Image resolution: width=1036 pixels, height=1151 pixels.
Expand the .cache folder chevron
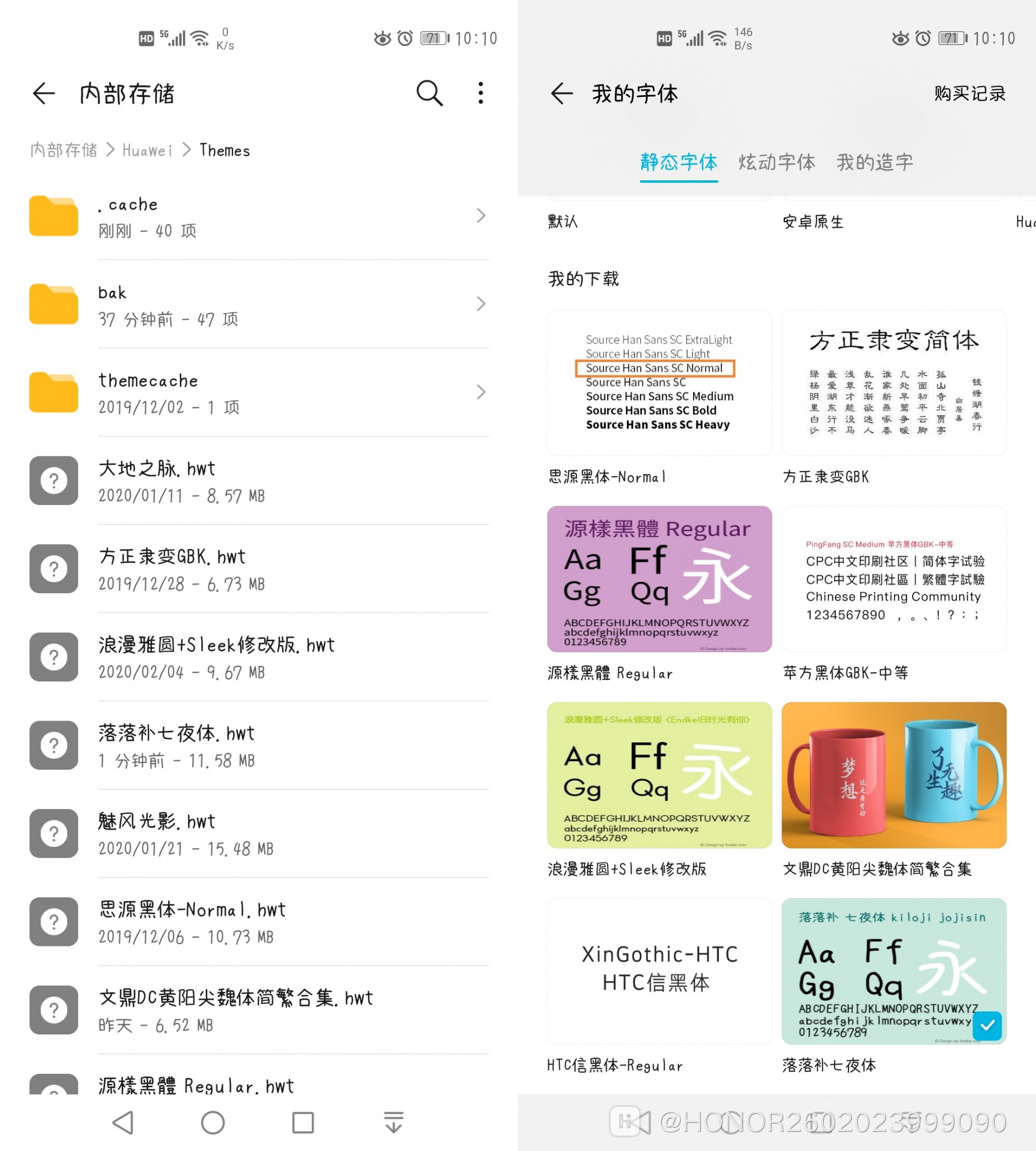tap(481, 215)
